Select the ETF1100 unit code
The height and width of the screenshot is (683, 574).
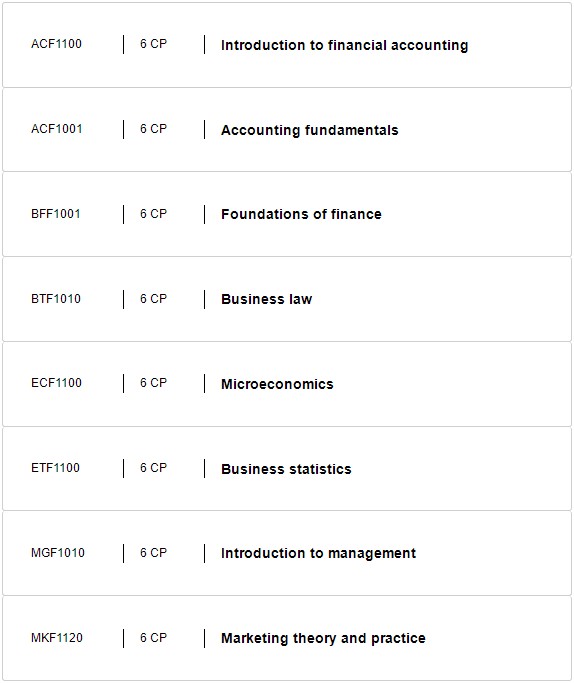tap(55, 468)
